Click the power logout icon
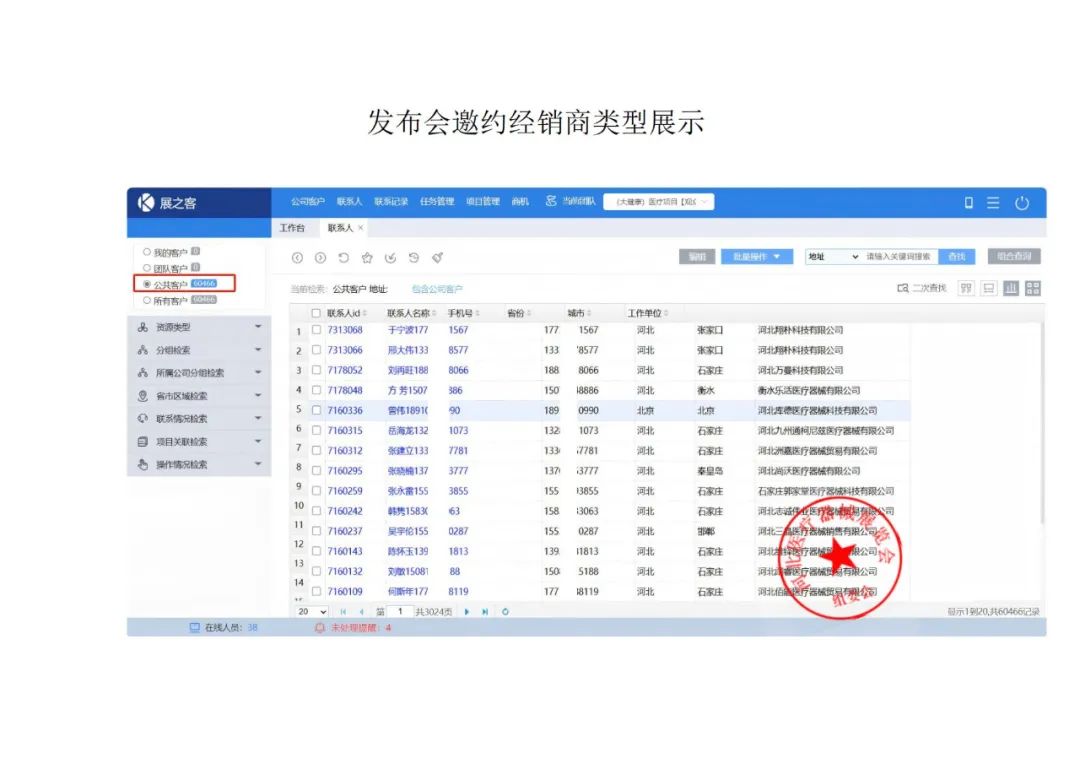1080x764 pixels. (1021, 203)
